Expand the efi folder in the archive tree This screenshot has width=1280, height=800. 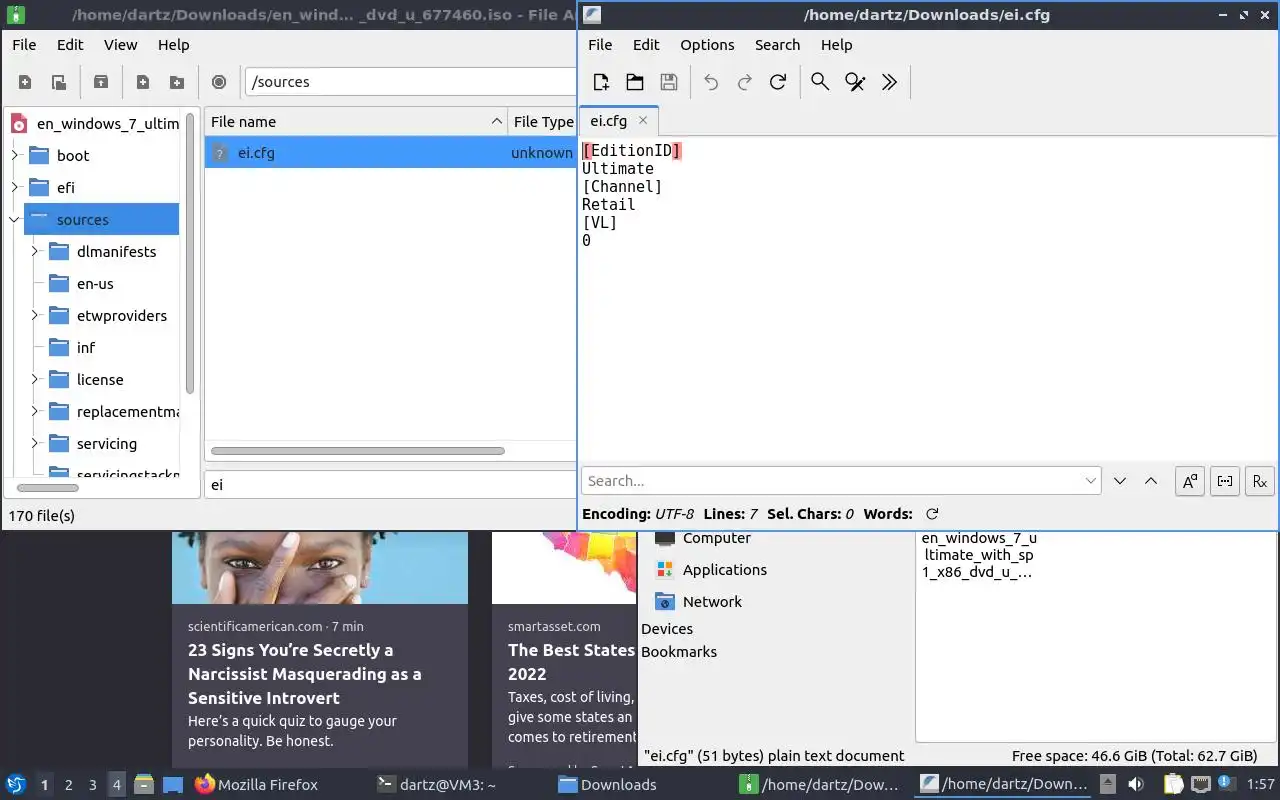click(x=15, y=188)
